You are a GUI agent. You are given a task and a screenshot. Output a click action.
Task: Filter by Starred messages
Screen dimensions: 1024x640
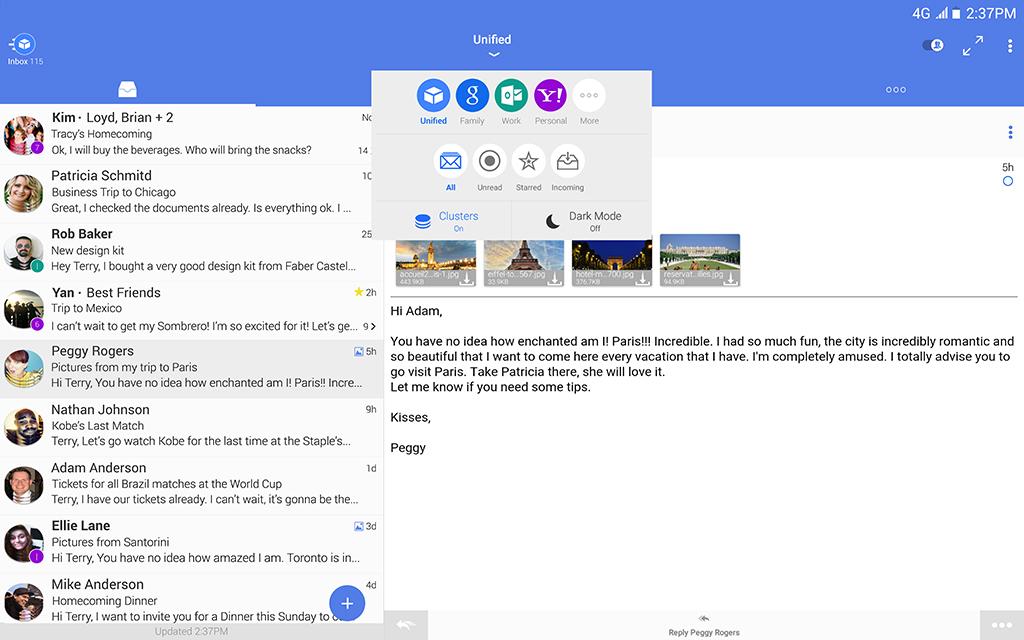[x=528, y=162]
